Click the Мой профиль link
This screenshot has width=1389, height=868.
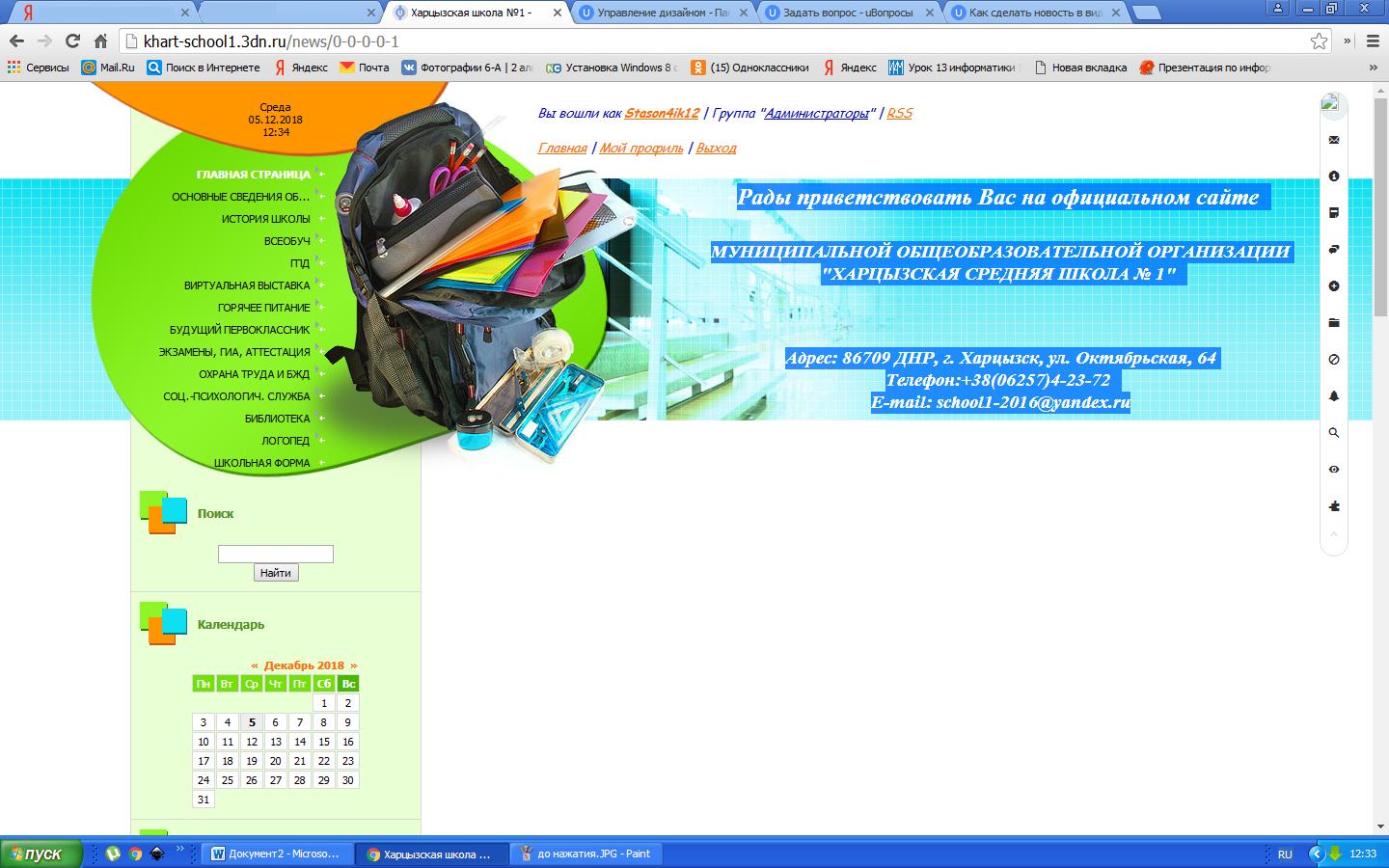(640, 148)
